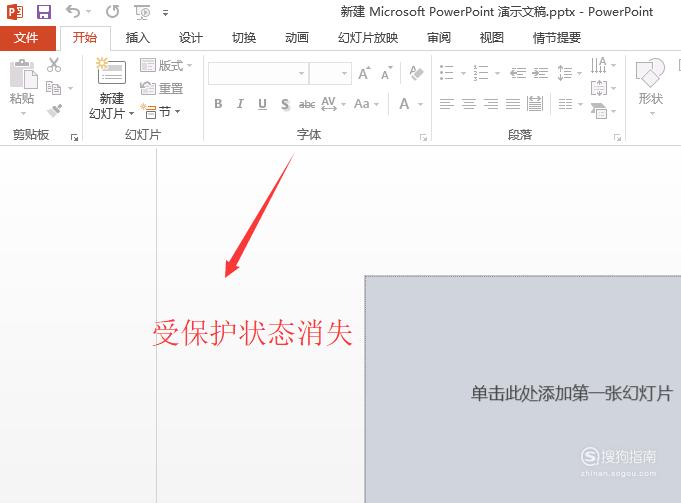This screenshot has height=503, width=681.
Task: Click the Copy icon
Action: (54, 88)
